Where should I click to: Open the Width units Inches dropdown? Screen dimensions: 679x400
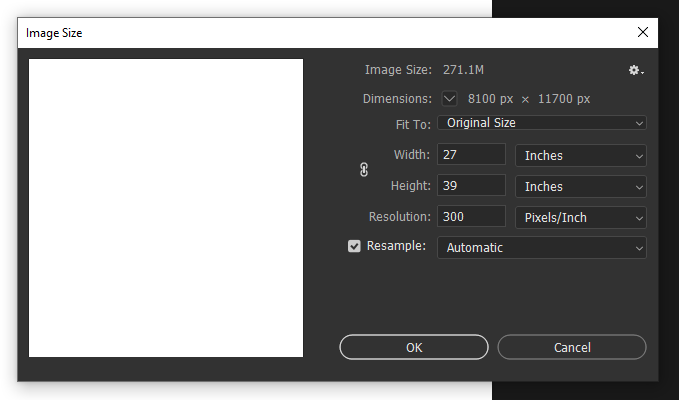coord(581,155)
